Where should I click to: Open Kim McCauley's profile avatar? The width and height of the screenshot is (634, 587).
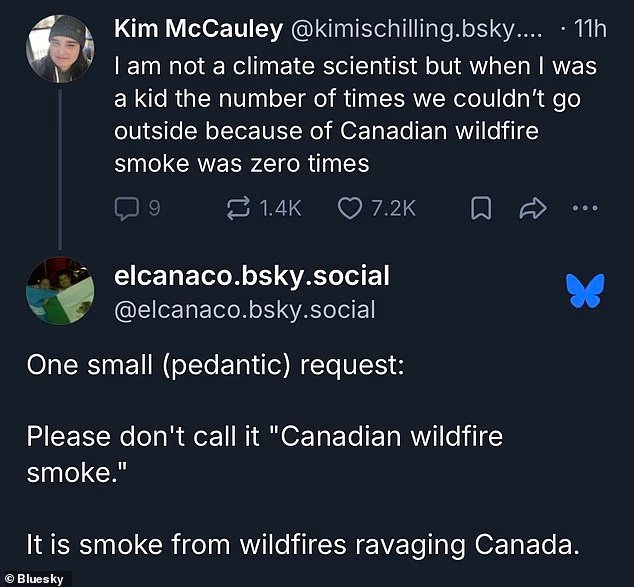(60, 49)
